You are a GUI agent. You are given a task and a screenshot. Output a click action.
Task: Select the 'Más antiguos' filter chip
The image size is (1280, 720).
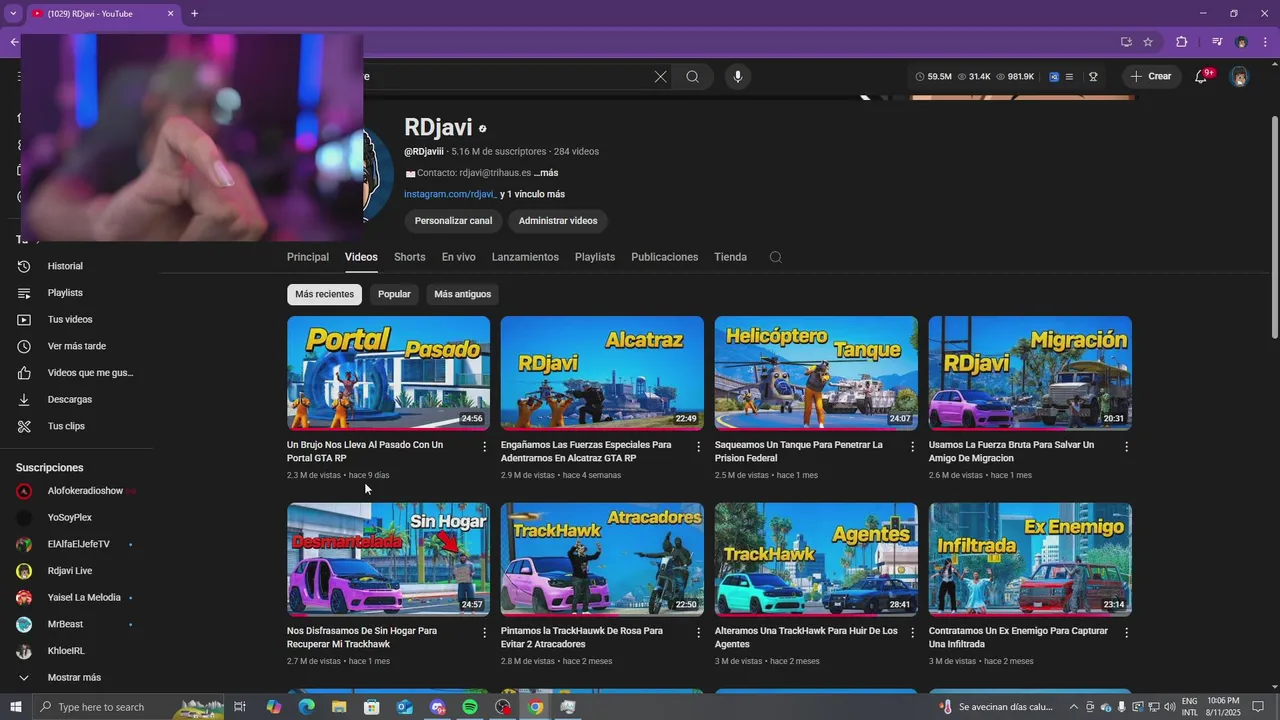[463, 294]
